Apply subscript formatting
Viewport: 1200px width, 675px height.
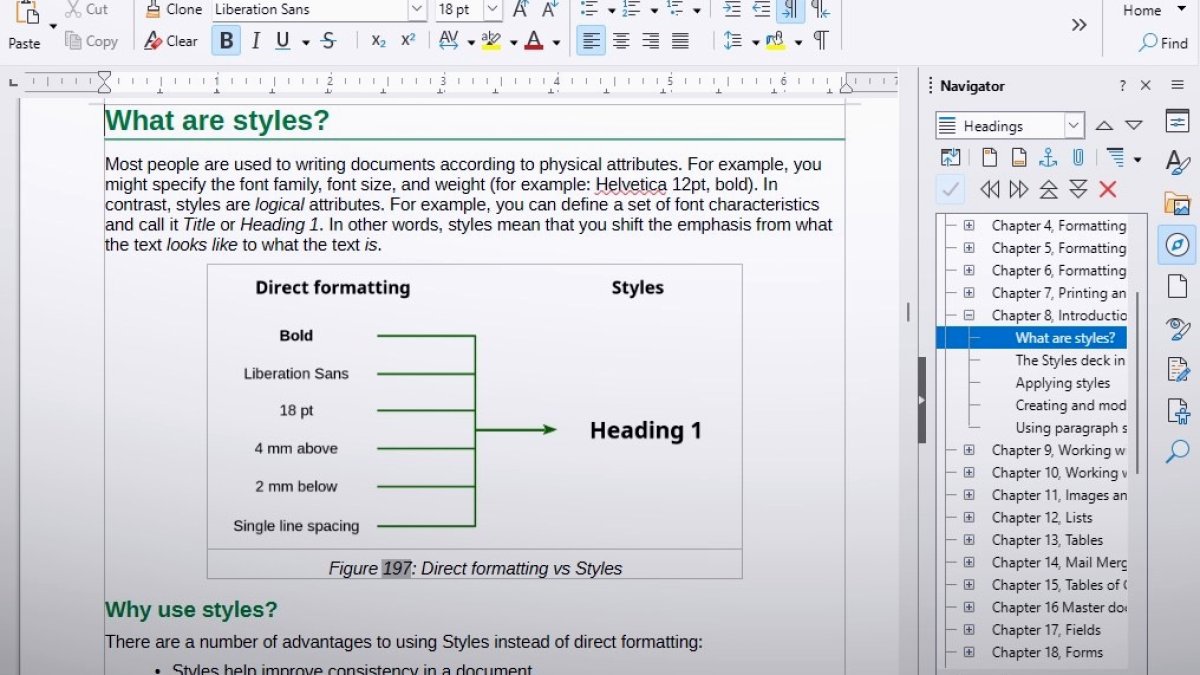378,41
